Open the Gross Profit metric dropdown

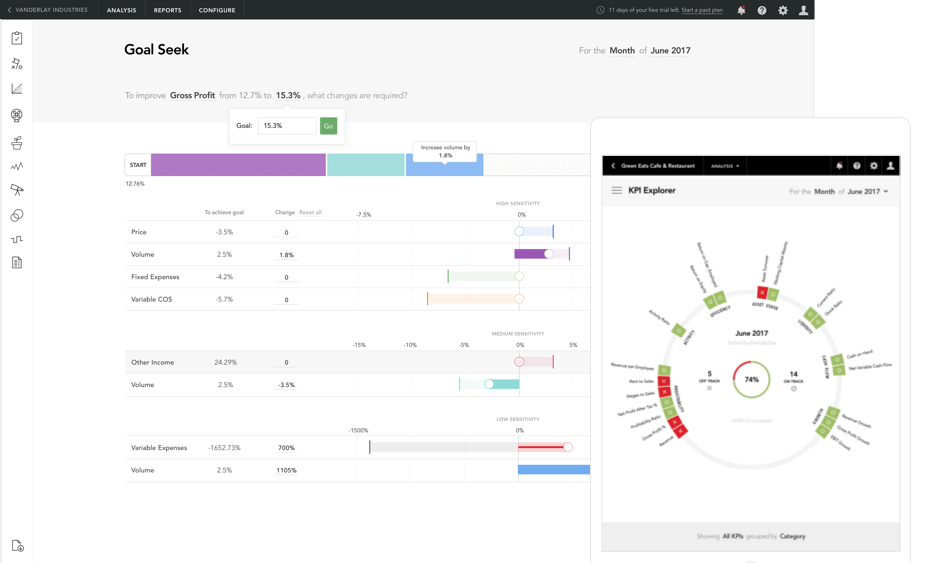(x=192, y=96)
